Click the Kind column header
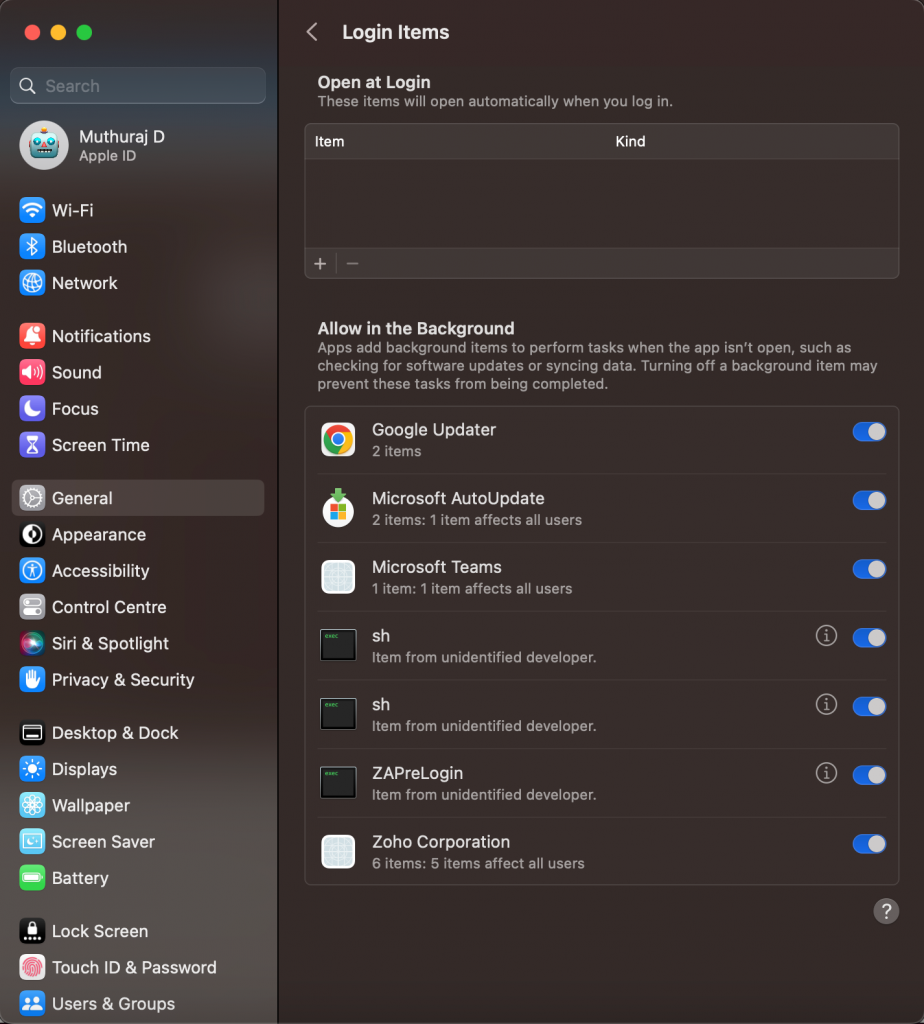Screen dimensions: 924x1024 coord(630,141)
